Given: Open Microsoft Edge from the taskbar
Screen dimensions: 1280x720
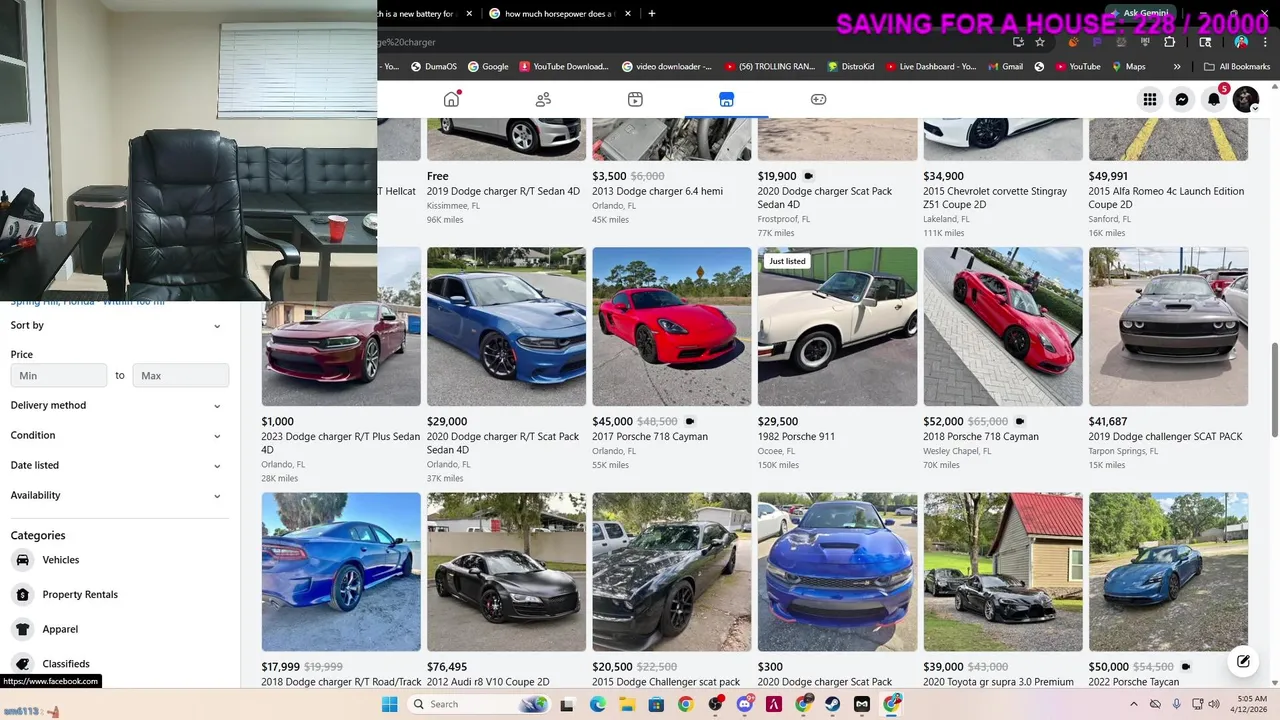Looking at the screenshot, I should pyautogui.click(x=597, y=704).
